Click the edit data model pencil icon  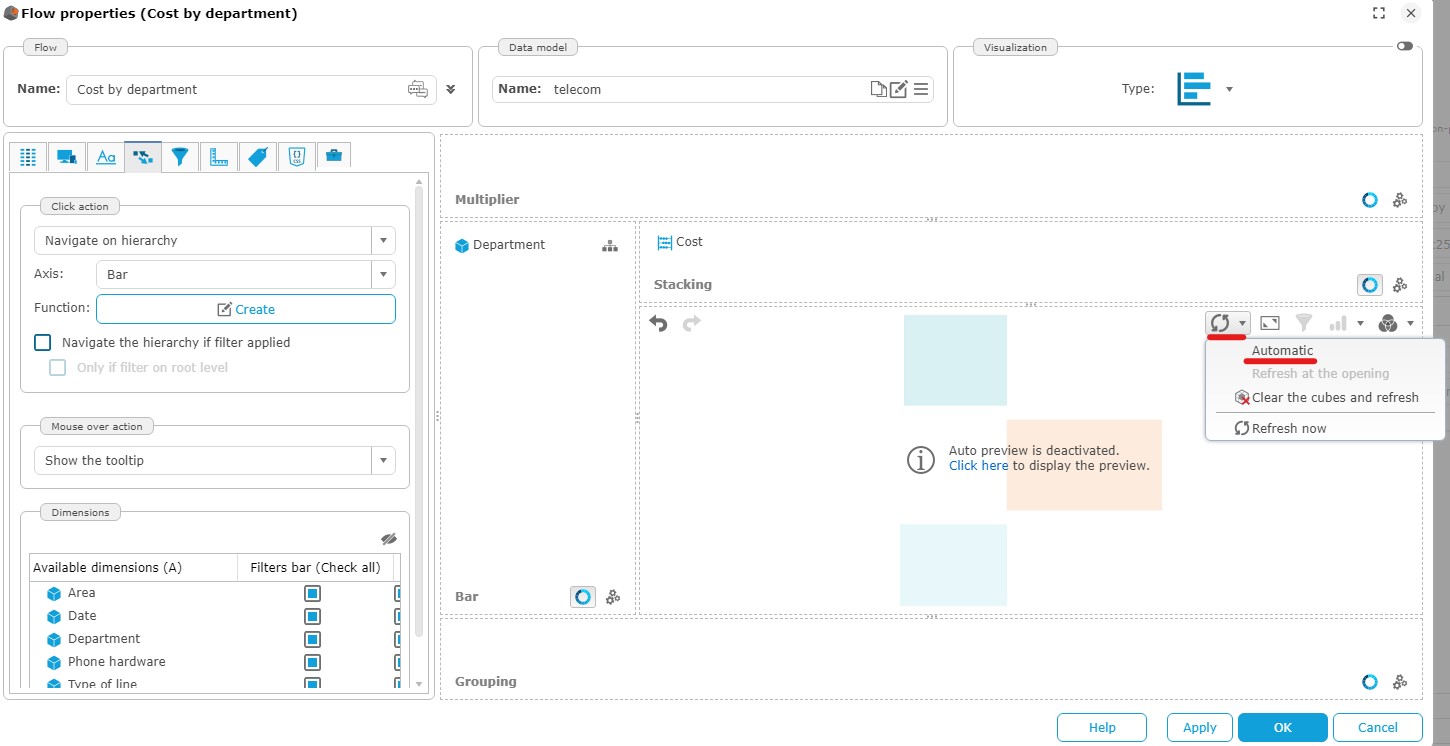coord(899,89)
